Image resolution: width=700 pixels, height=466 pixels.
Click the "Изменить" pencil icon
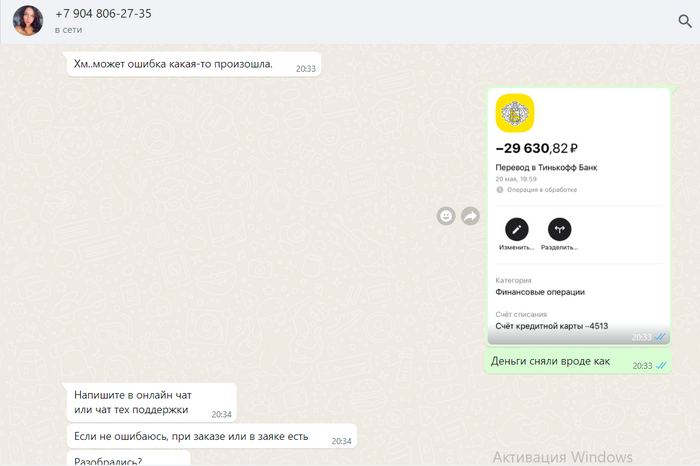tap(517, 229)
